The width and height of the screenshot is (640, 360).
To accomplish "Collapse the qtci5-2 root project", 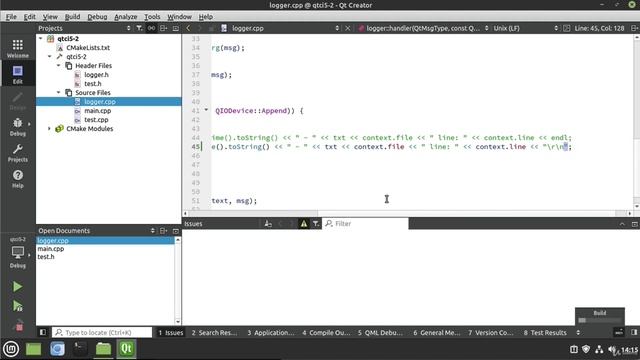I will (40, 38).
